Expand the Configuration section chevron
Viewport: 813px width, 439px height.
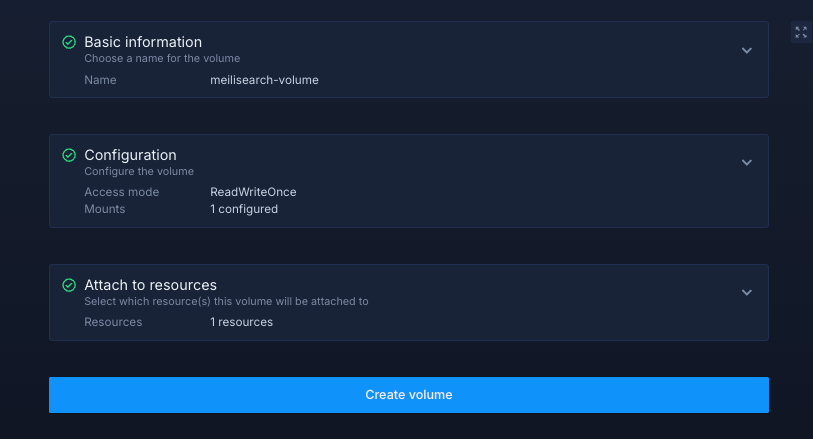746,163
